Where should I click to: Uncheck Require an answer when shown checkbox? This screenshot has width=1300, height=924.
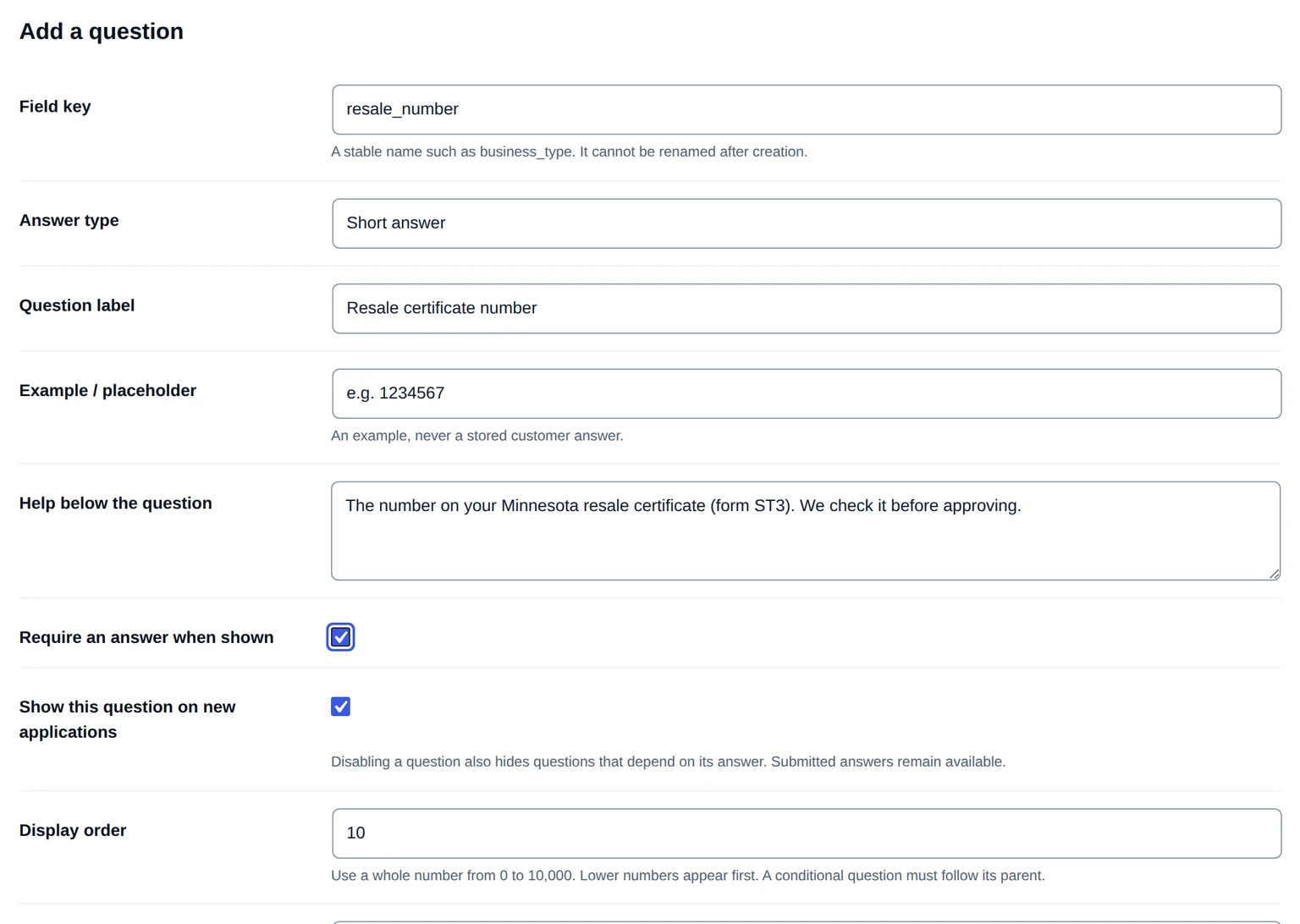point(340,637)
